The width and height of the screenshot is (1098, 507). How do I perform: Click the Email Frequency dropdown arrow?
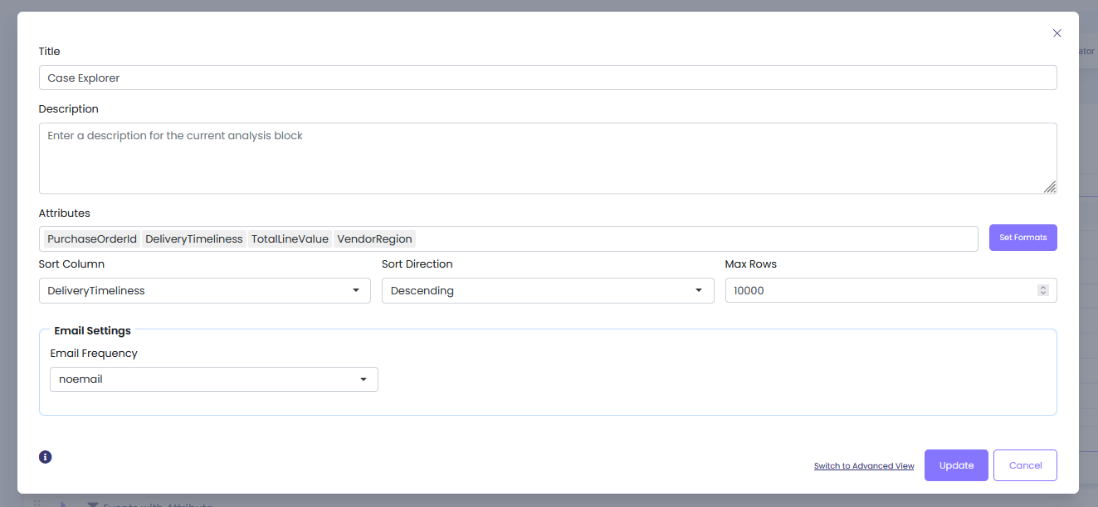[x=363, y=380]
